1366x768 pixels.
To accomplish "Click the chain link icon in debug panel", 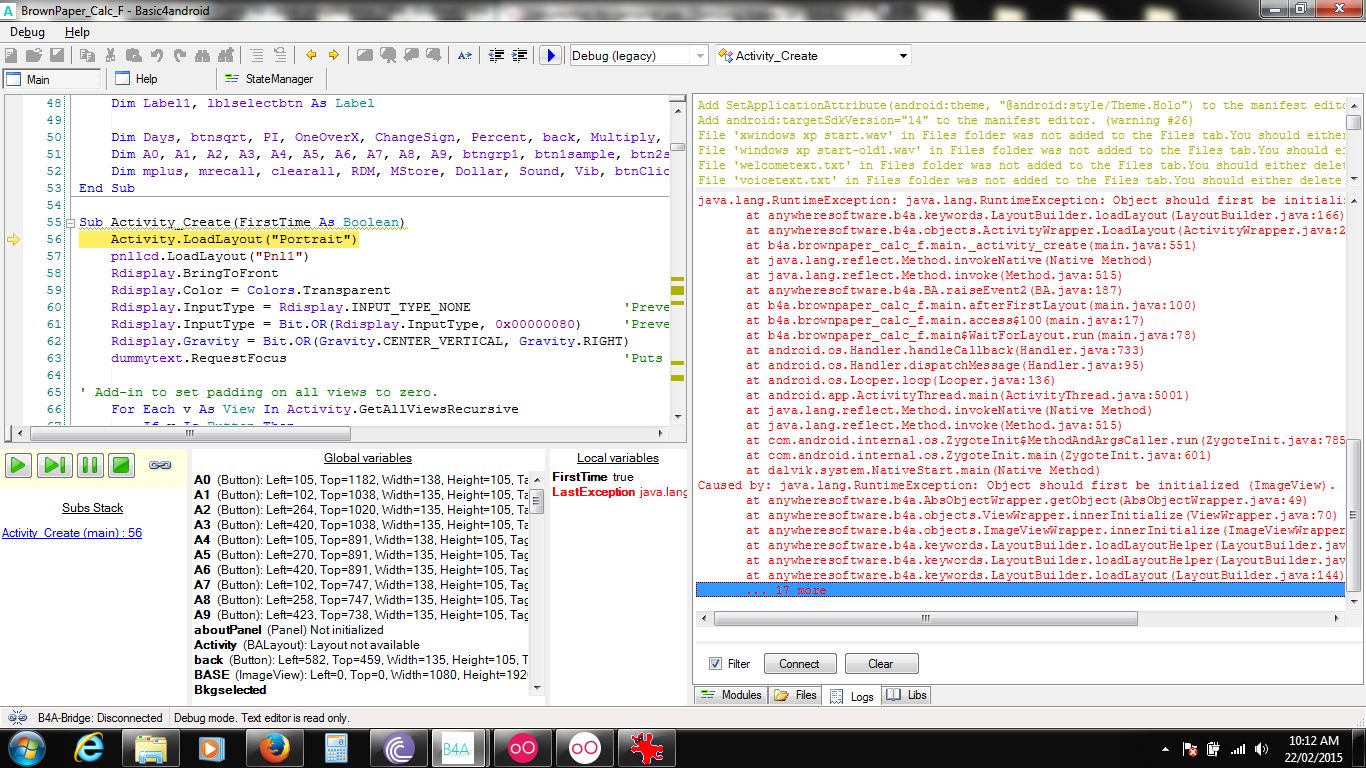I will pos(160,465).
